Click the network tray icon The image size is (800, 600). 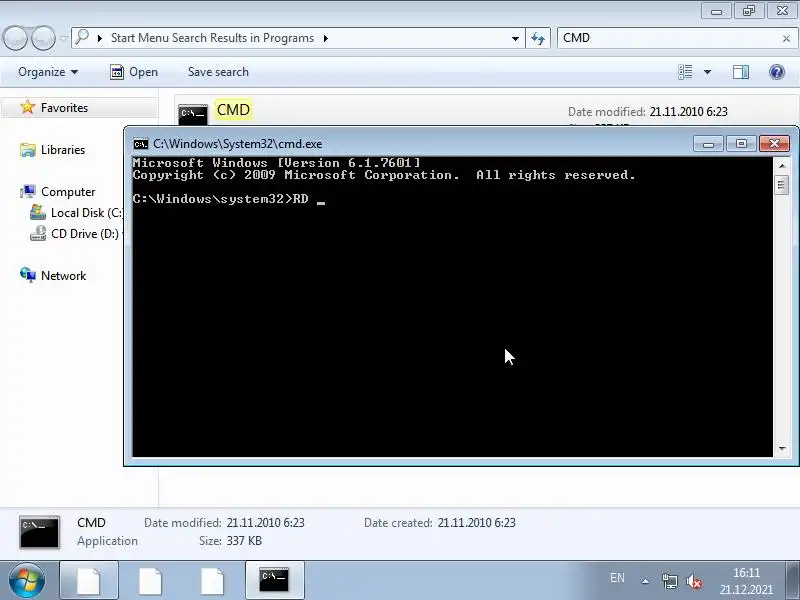[x=669, y=581]
